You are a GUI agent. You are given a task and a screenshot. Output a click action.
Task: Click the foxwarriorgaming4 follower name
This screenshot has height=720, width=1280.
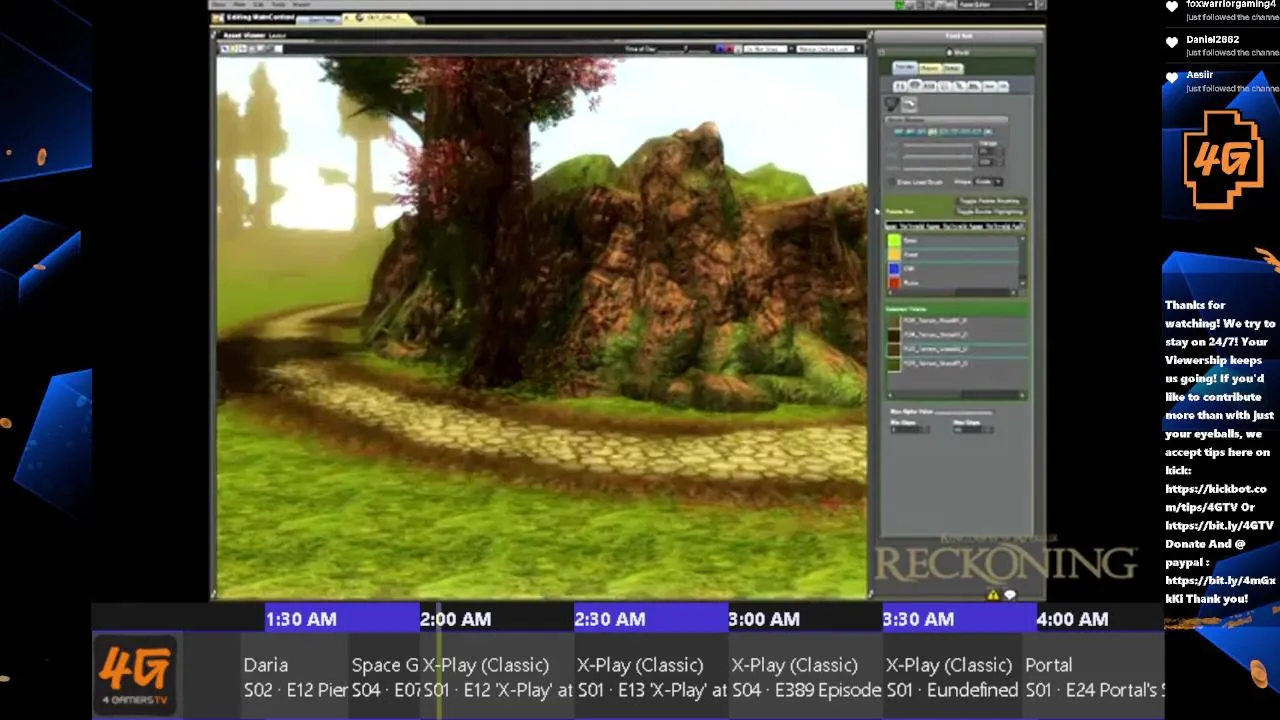pos(1230,5)
